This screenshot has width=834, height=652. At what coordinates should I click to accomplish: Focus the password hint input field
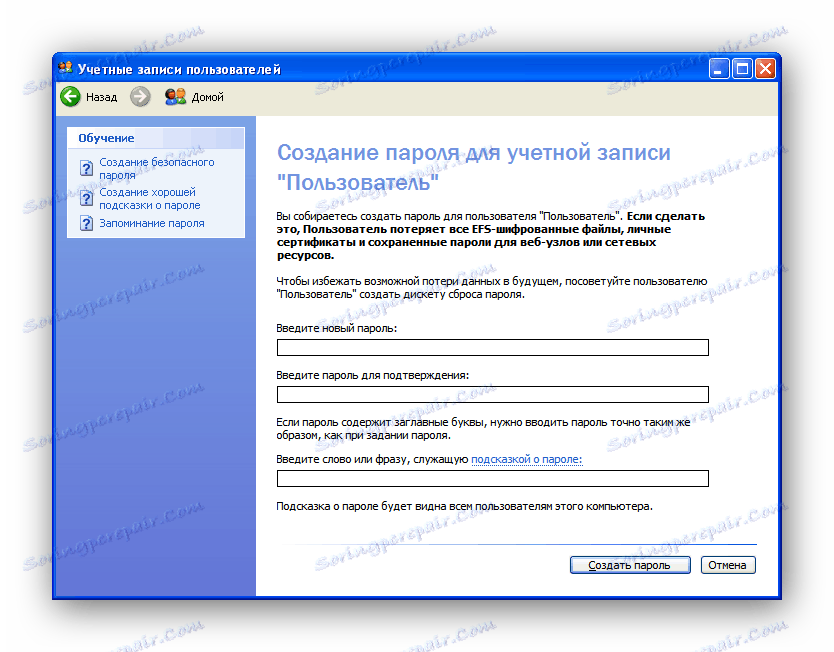[493, 478]
